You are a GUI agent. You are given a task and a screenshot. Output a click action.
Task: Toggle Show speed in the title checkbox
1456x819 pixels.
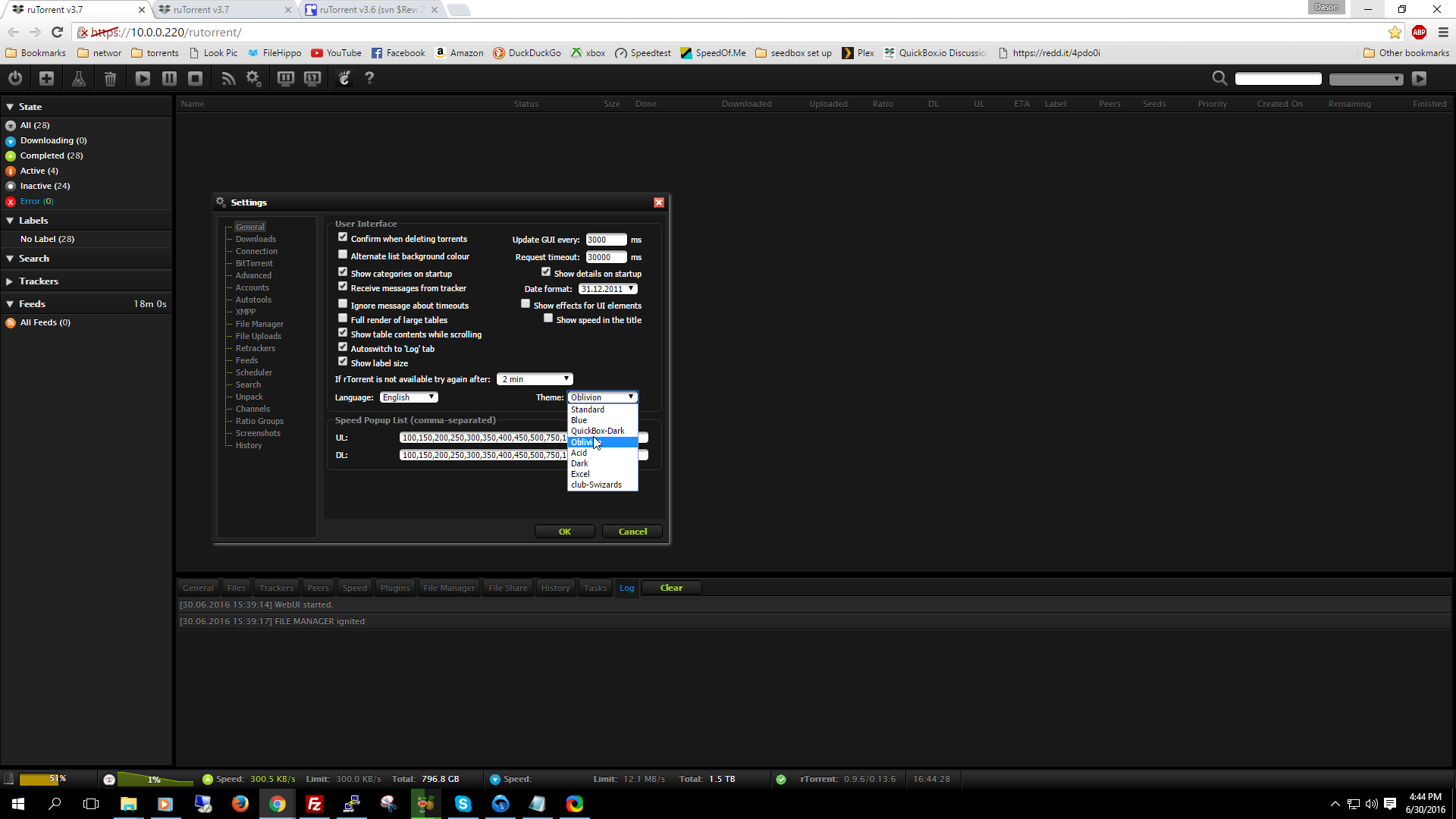548,318
